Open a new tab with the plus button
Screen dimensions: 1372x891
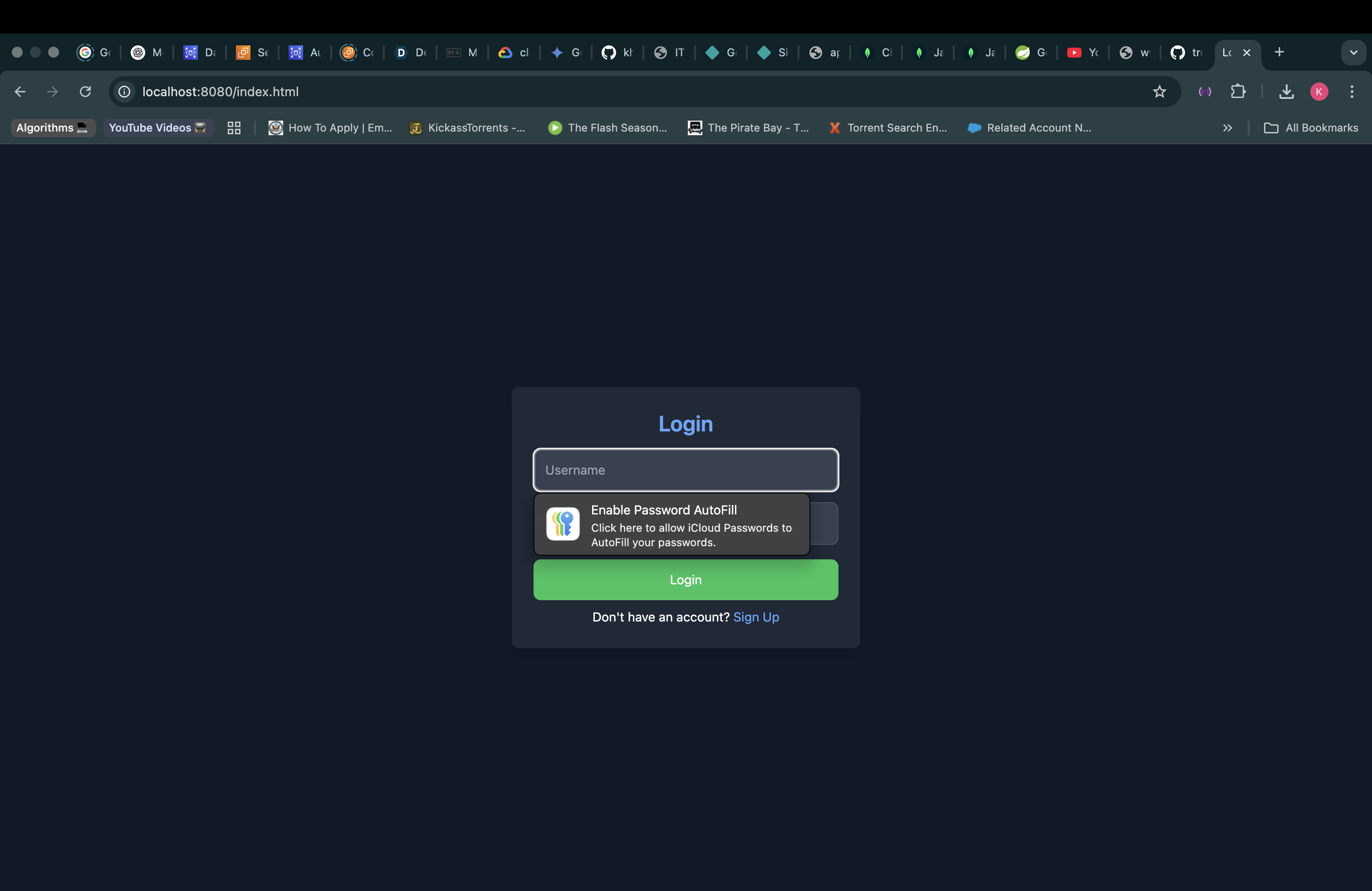pos(1279,53)
